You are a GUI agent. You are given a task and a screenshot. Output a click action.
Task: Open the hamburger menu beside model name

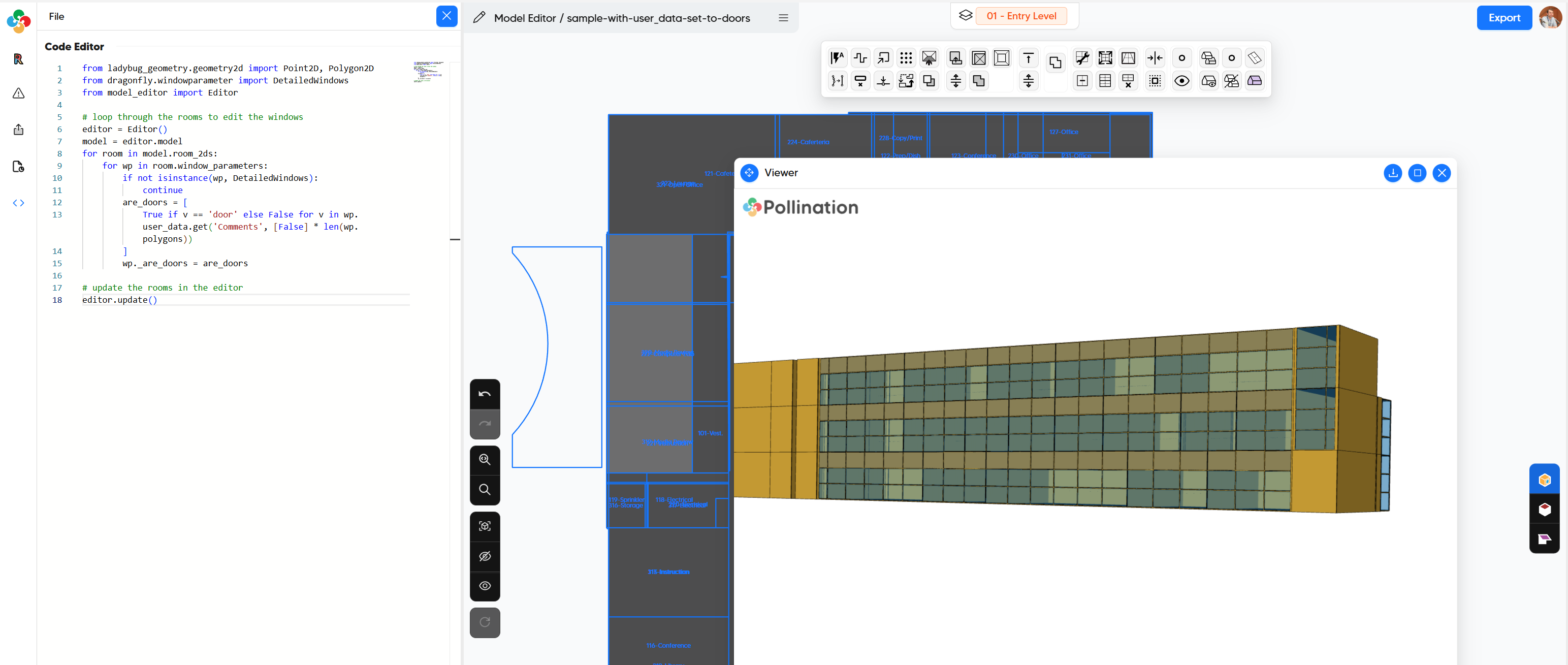[783, 18]
